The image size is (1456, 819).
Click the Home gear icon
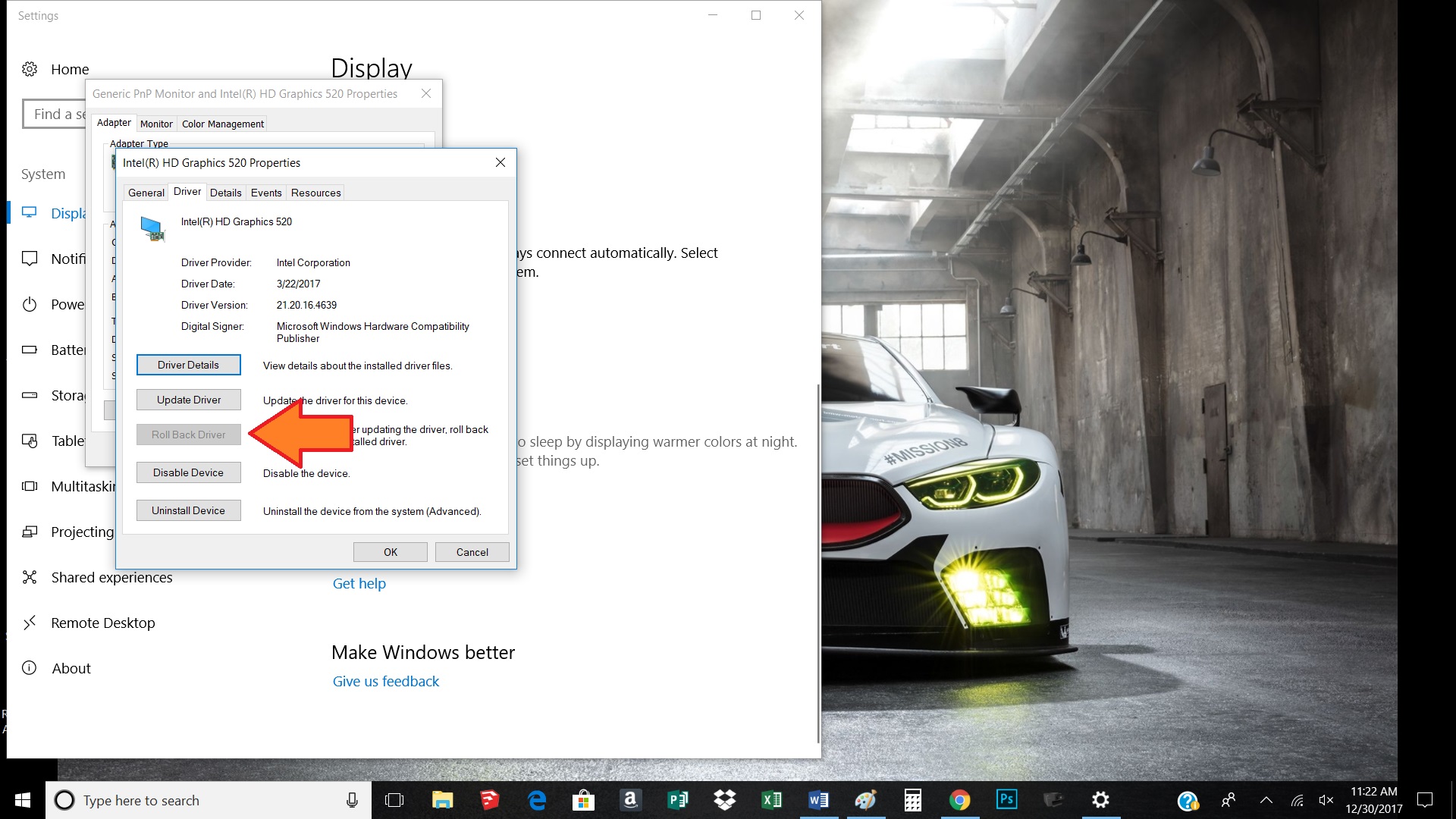[30, 69]
